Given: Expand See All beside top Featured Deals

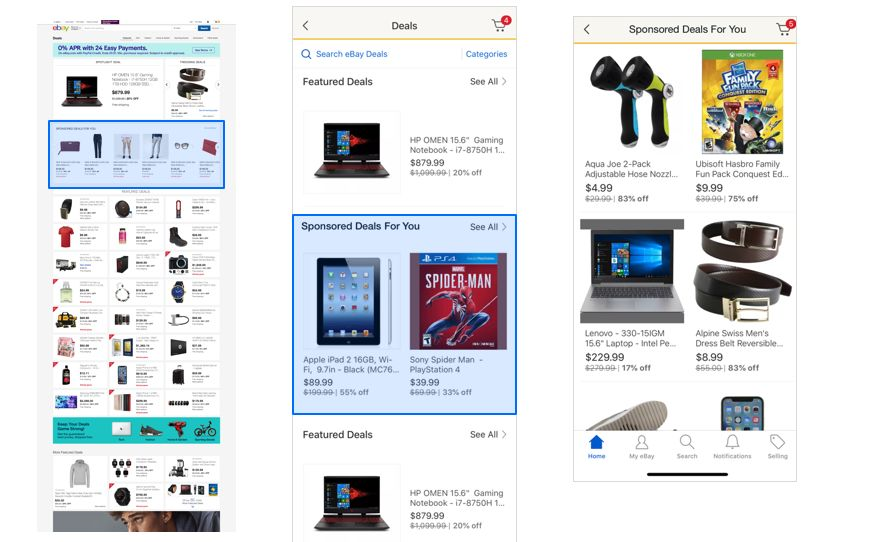Looking at the screenshot, I should (488, 82).
